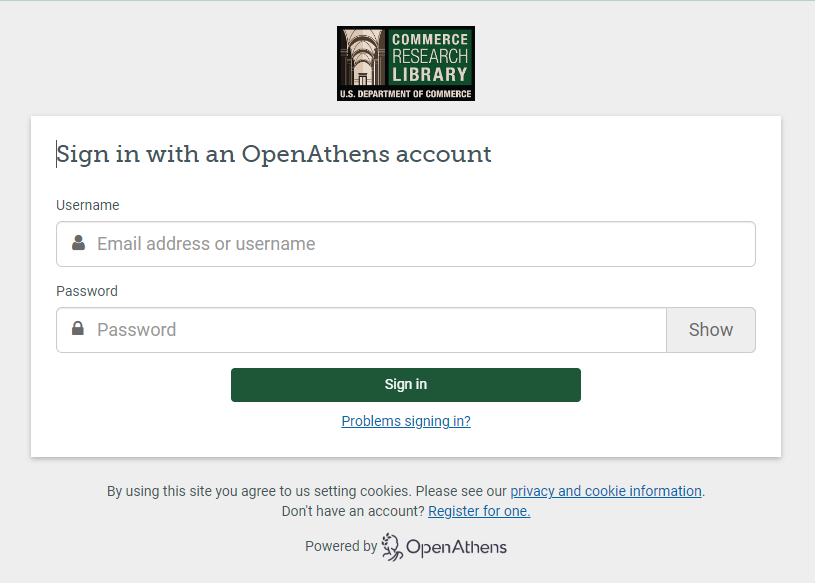Focus the Email address or username field
Image resolution: width=815 pixels, height=583 pixels.
point(420,244)
